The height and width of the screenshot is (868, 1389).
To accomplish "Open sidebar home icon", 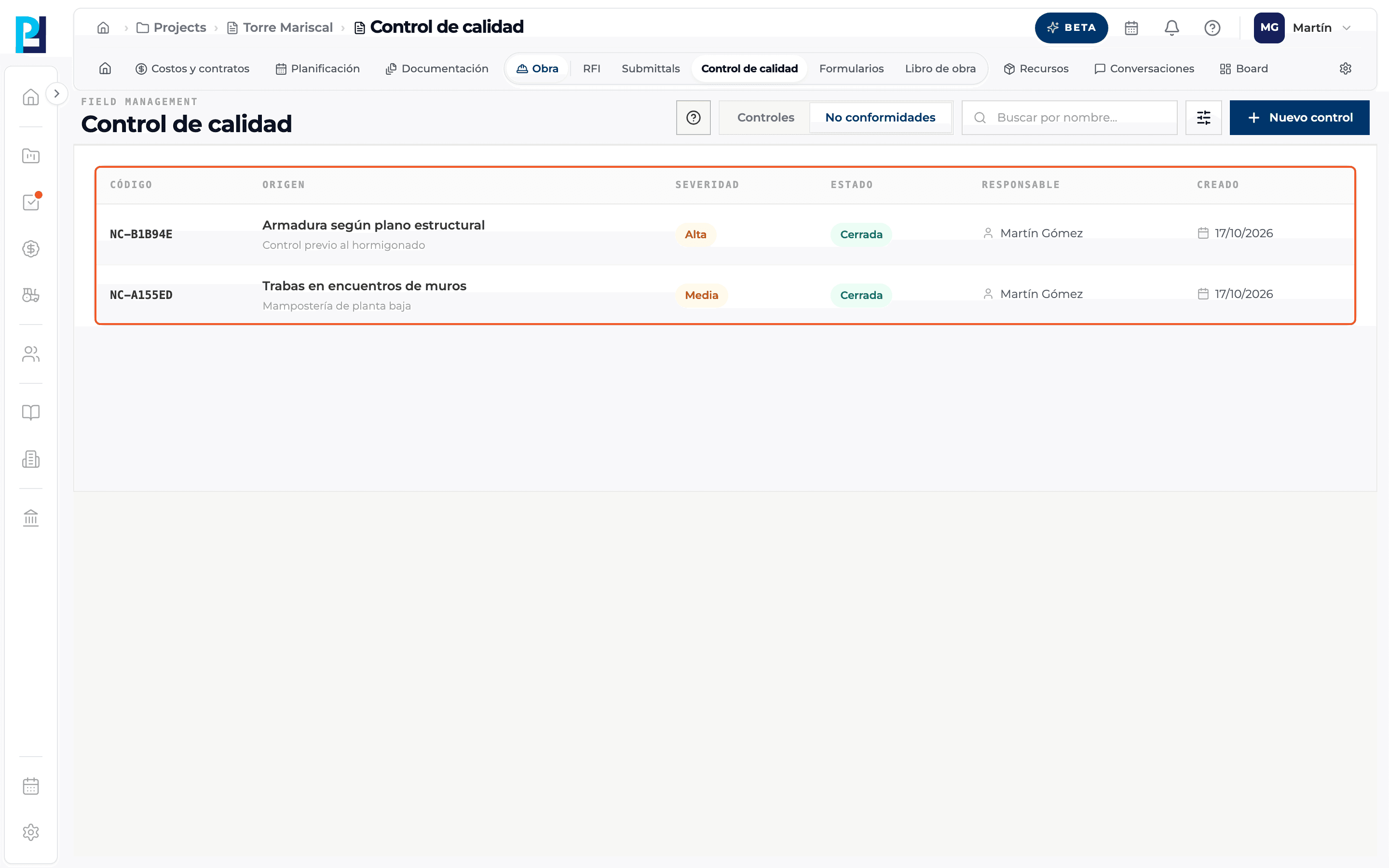I will tap(31, 97).
